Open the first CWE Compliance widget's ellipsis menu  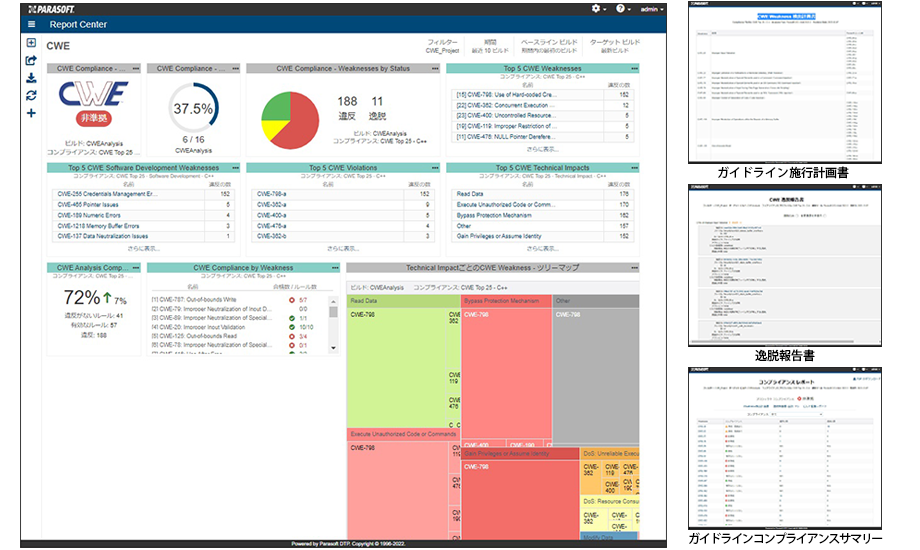[136, 69]
